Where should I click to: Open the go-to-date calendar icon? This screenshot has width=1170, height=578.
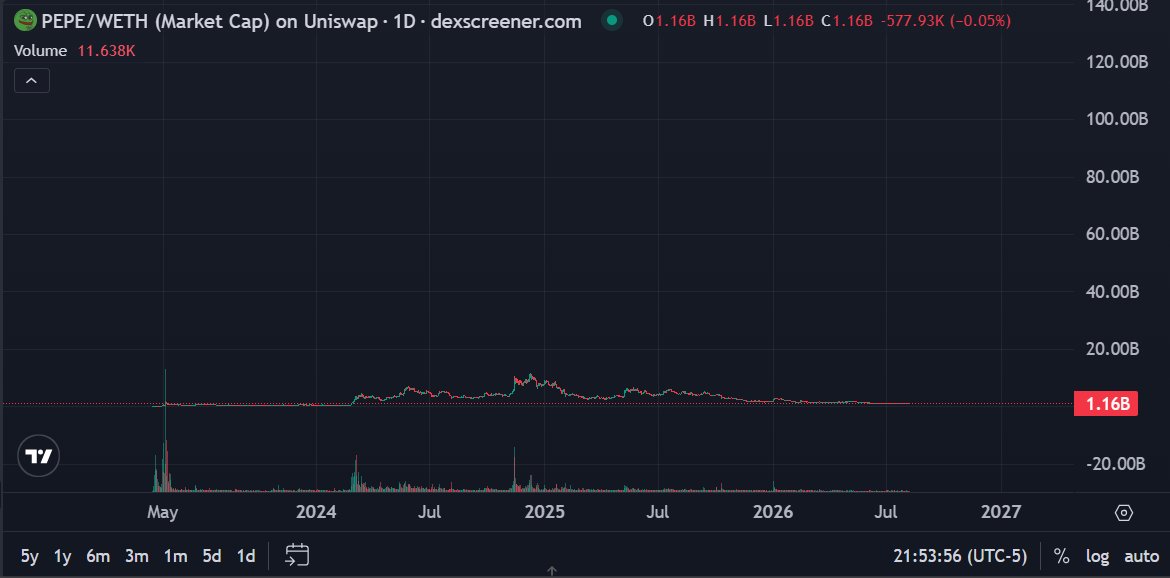click(297, 555)
